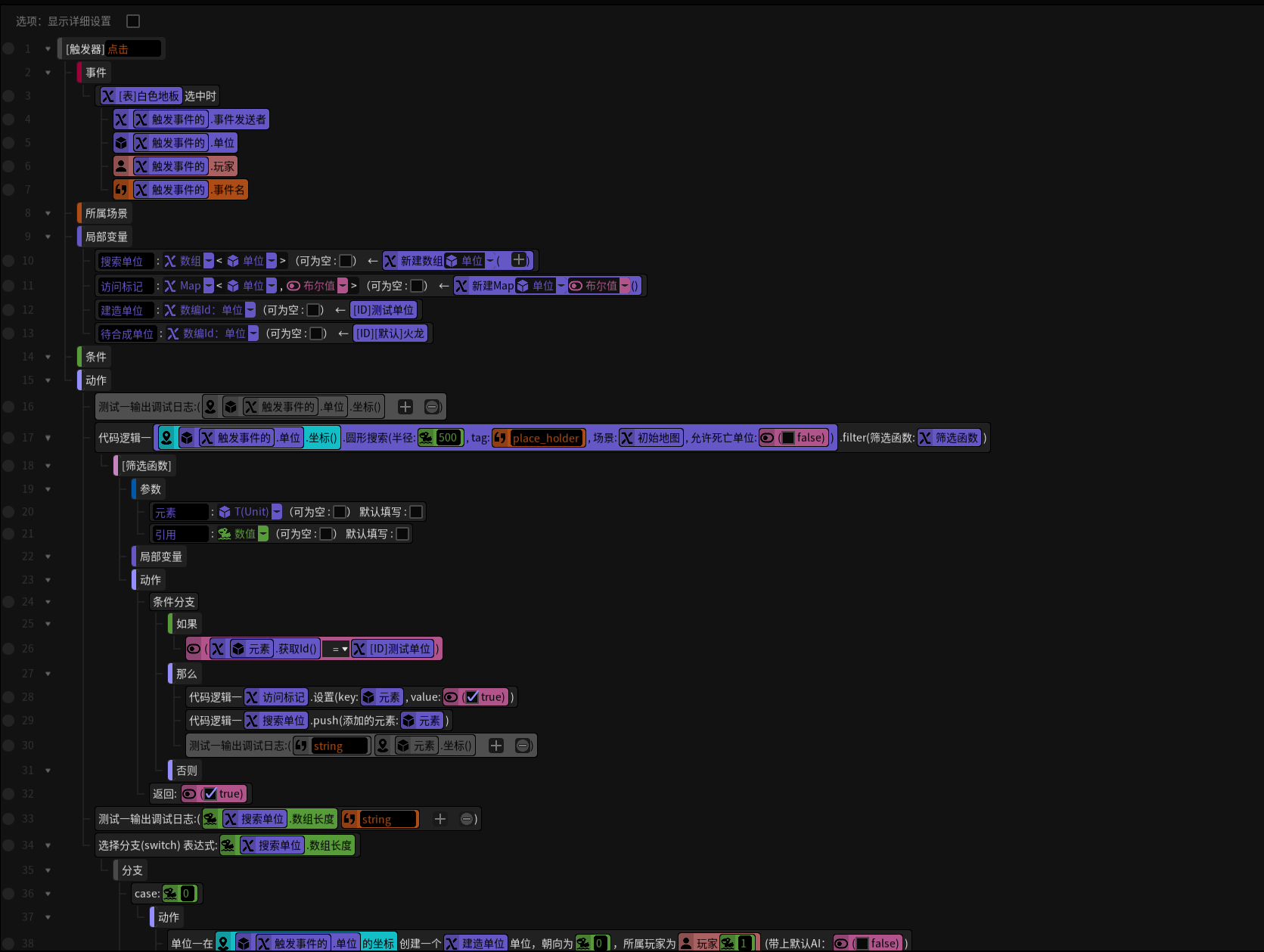This screenshot has height=952, width=1264.
Task: Select the [ID][默认]火龙 value
Action: pos(390,333)
